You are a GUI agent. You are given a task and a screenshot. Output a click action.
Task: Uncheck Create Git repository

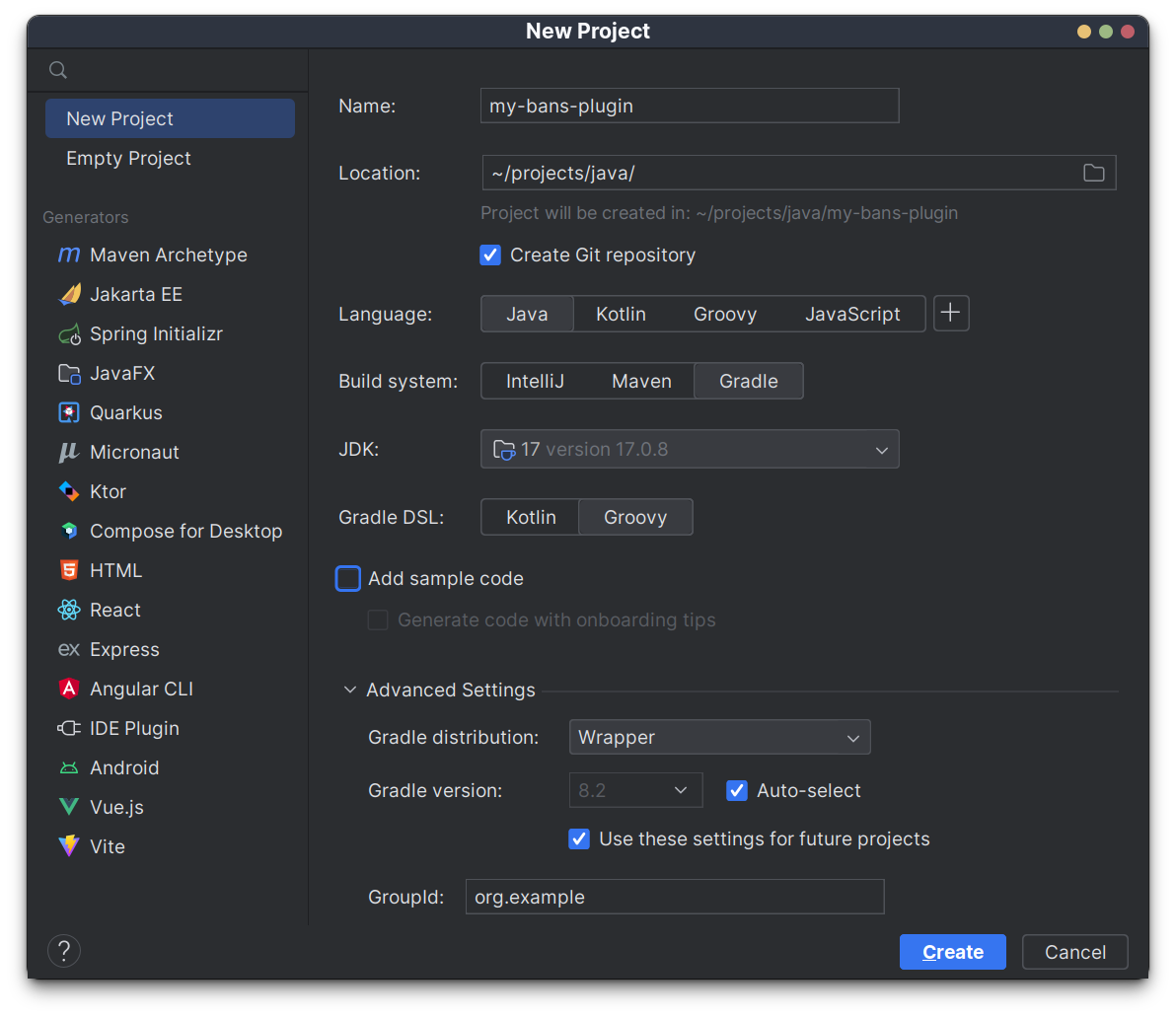[x=490, y=254]
